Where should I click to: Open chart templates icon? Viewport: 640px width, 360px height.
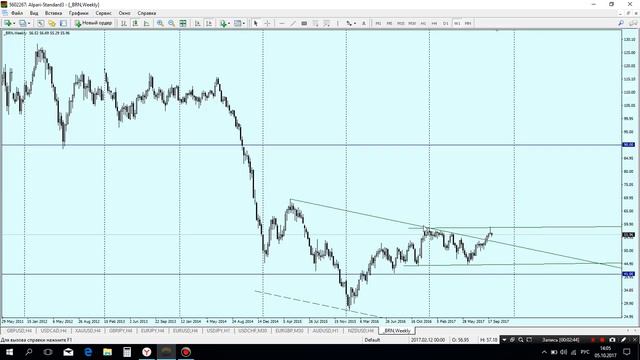tap(238, 24)
